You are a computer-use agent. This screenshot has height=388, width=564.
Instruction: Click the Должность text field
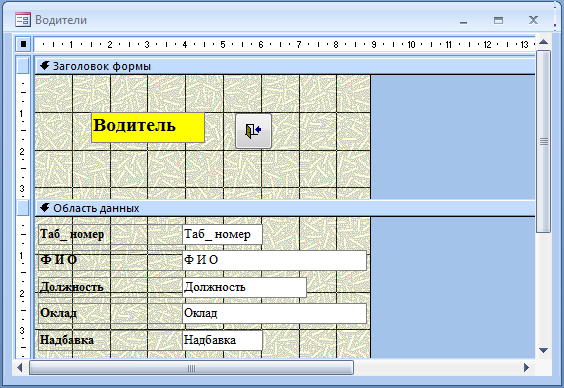(244, 287)
